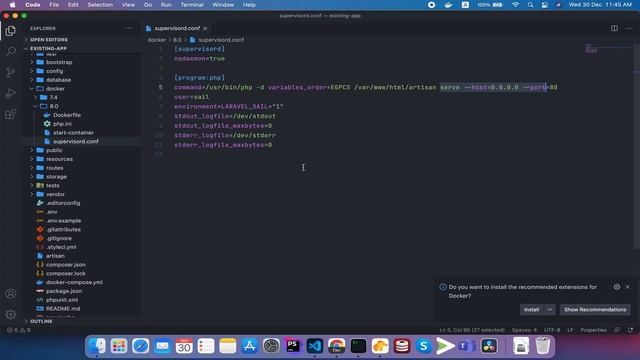The height and width of the screenshot is (360, 640).
Task: Open Visual Studio Code from the Dock
Action: (315, 346)
